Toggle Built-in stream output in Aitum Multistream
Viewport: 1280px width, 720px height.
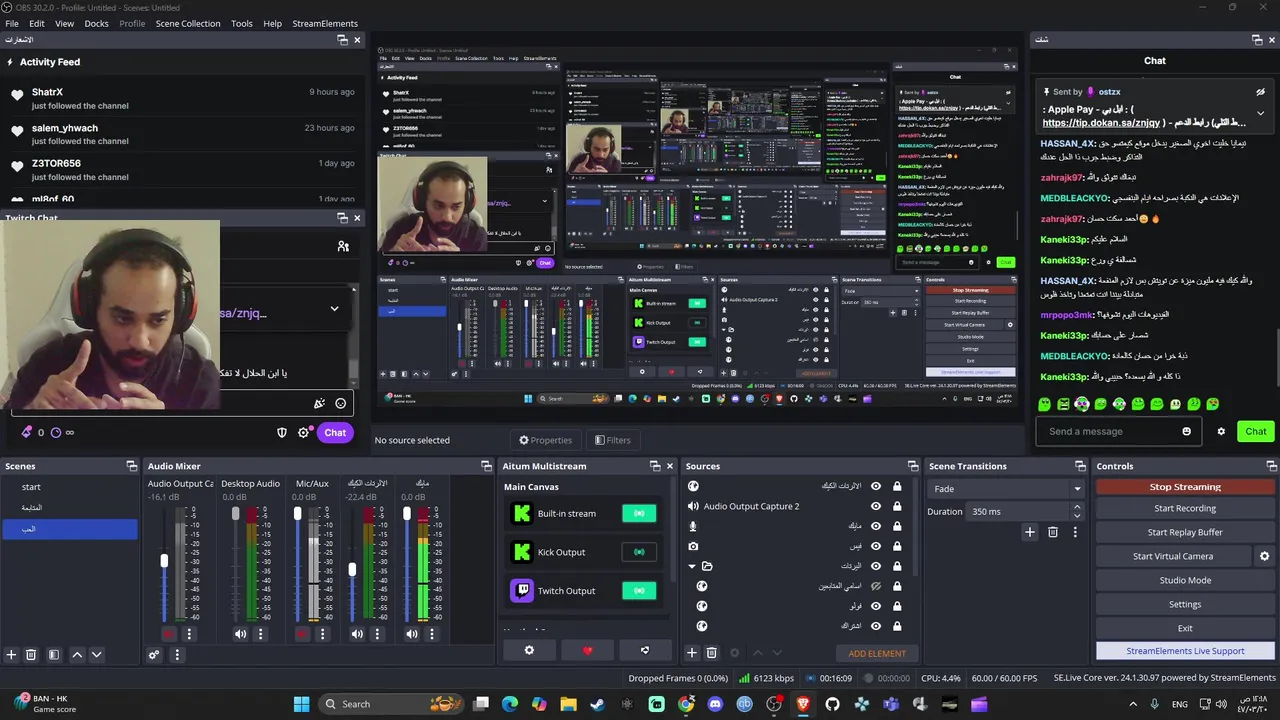(639, 514)
